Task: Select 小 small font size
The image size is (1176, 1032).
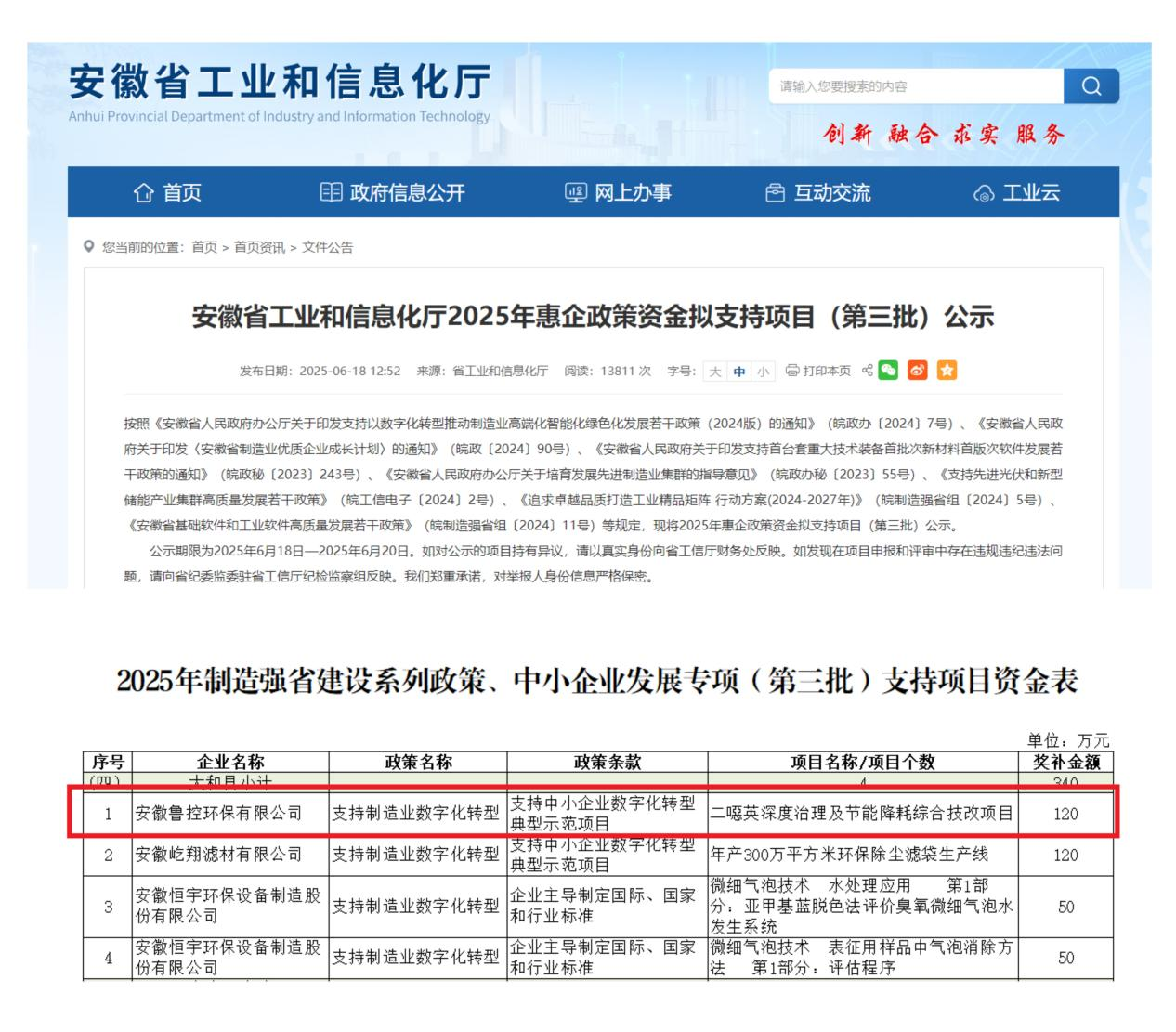Action: pos(764,370)
